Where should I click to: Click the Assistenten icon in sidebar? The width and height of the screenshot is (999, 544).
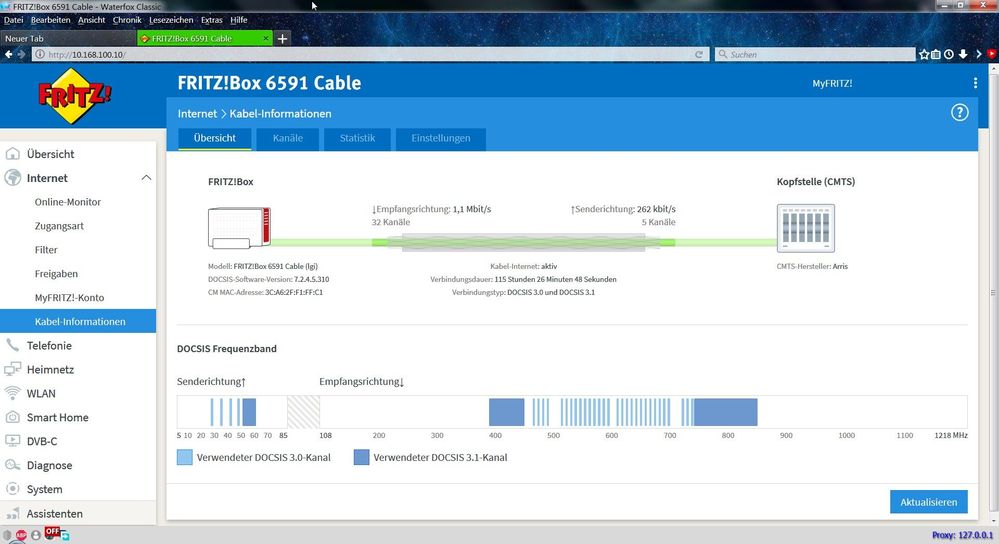(x=12, y=513)
